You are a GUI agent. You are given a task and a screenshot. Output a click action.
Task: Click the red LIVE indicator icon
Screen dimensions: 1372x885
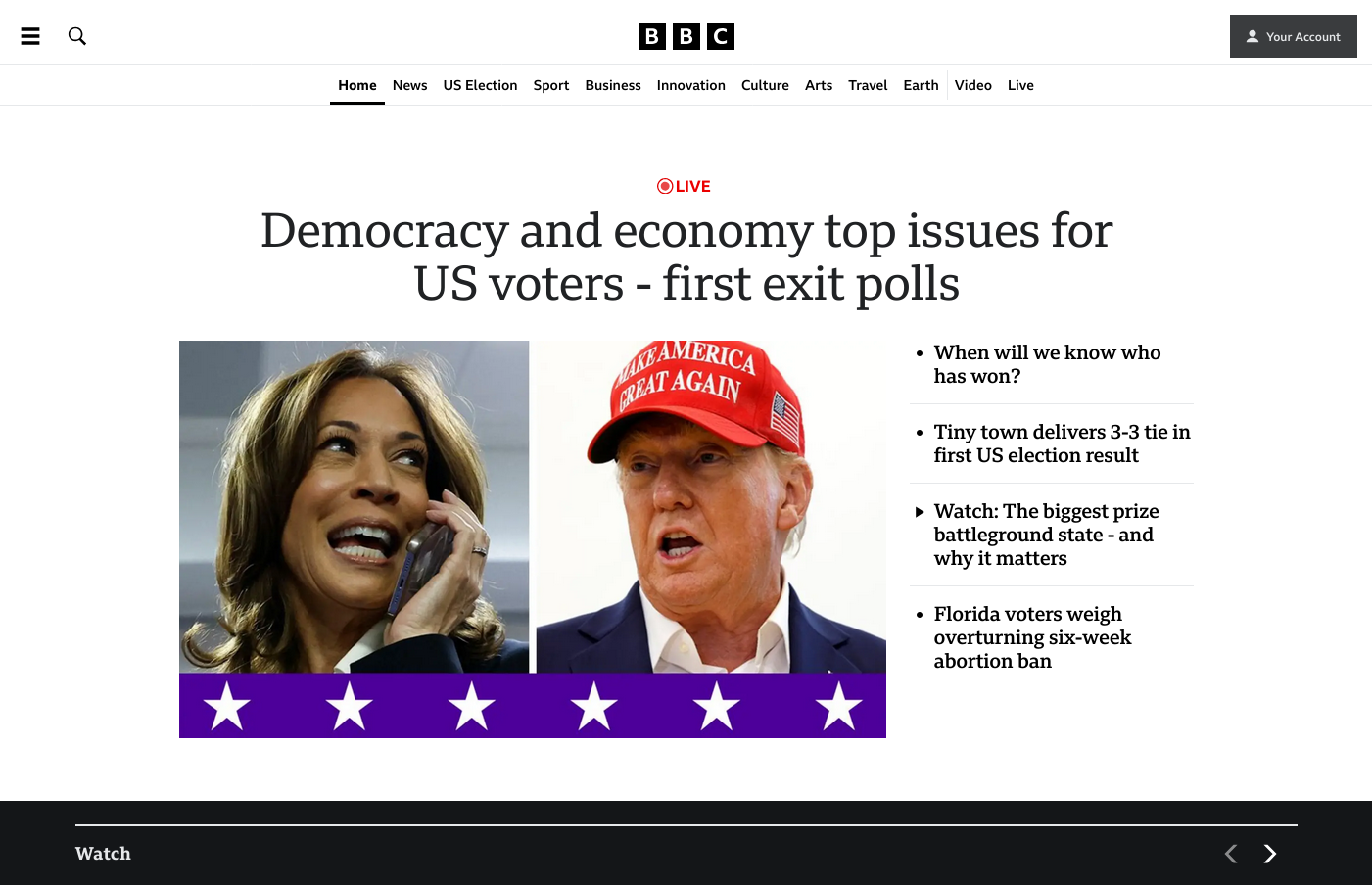665,186
